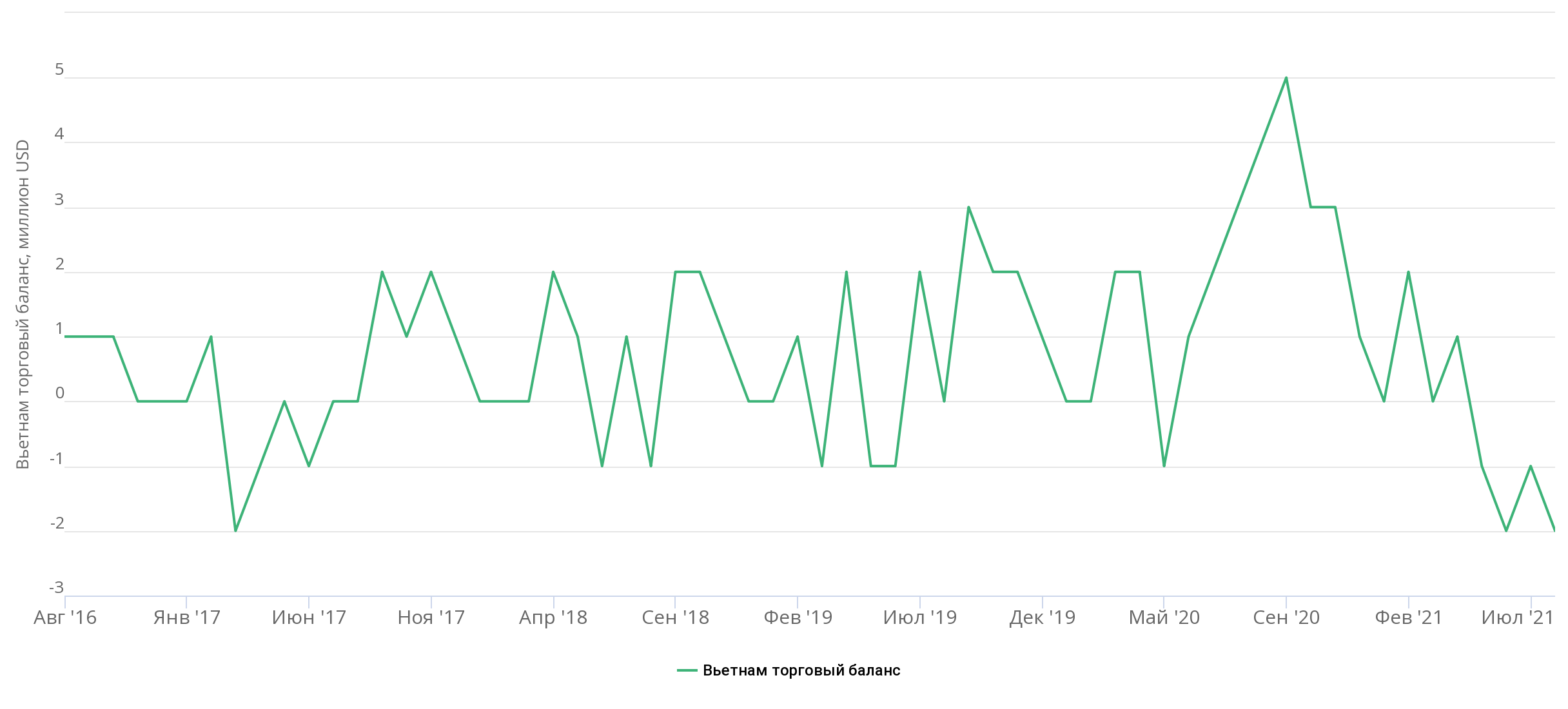This screenshot has height=709, width=1568.
Task: Click the Май '20 axis label
Action: (x=1164, y=617)
